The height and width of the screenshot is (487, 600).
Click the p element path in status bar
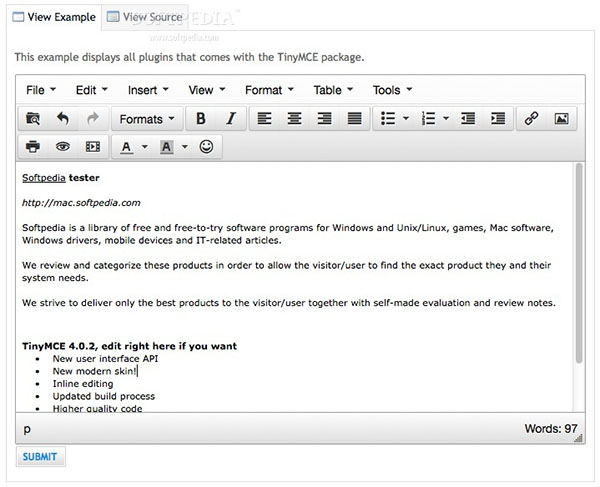tap(26, 429)
